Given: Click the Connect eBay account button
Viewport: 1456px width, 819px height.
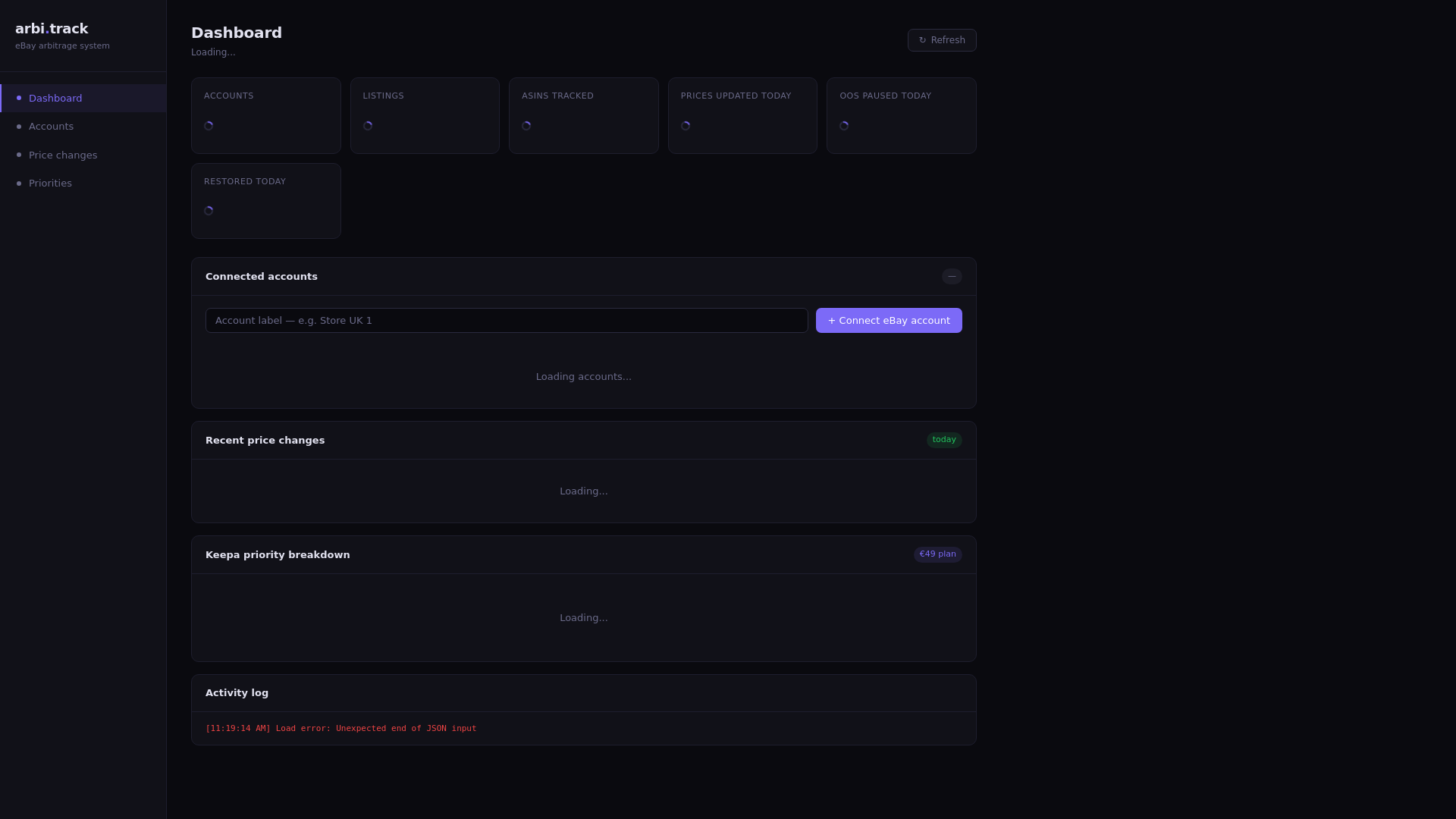Looking at the screenshot, I should tap(889, 321).
